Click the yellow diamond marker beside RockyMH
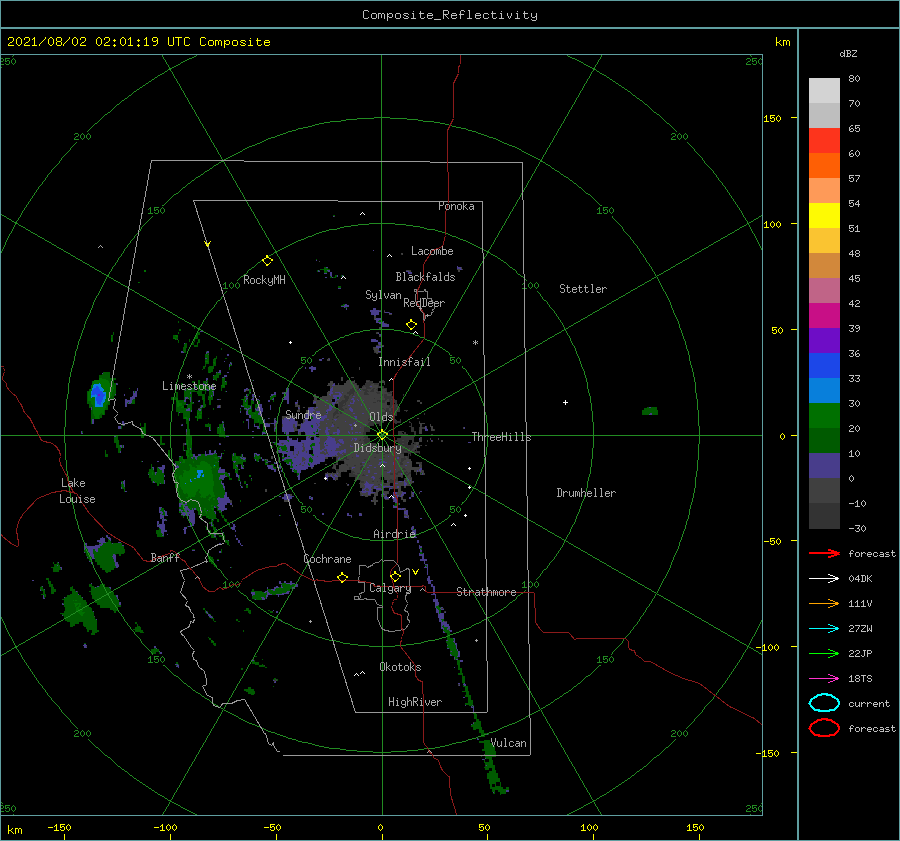The height and width of the screenshot is (841, 900). (x=267, y=261)
